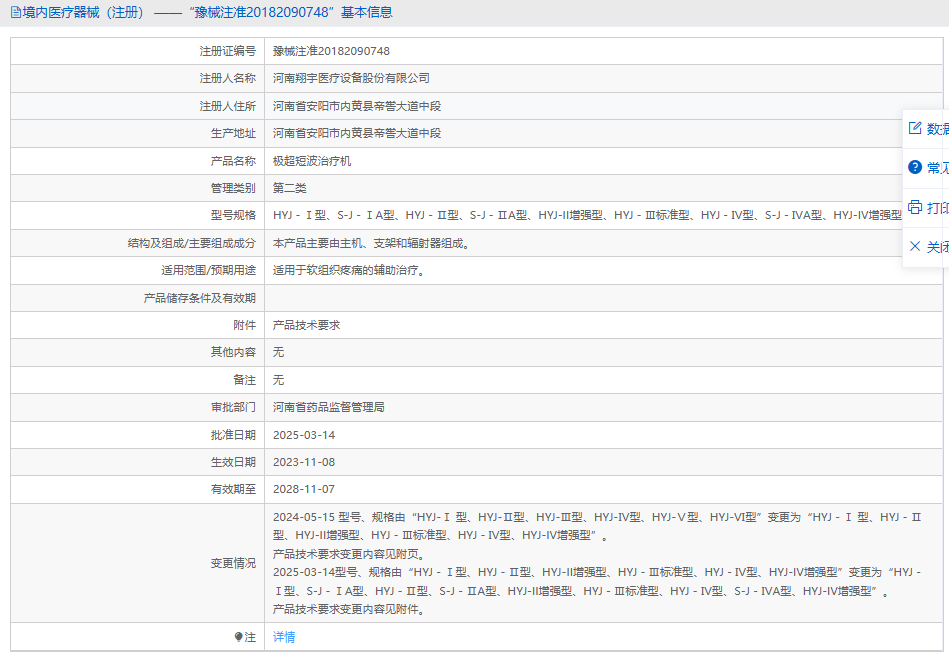Click the 常见 side panel entry
This screenshot has width=949, height=656.
[x=926, y=168]
